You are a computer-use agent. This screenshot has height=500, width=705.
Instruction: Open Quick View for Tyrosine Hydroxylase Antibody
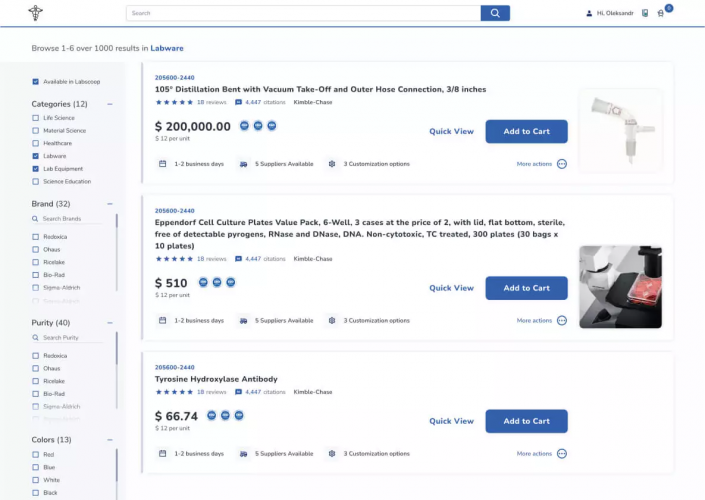pos(451,421)
